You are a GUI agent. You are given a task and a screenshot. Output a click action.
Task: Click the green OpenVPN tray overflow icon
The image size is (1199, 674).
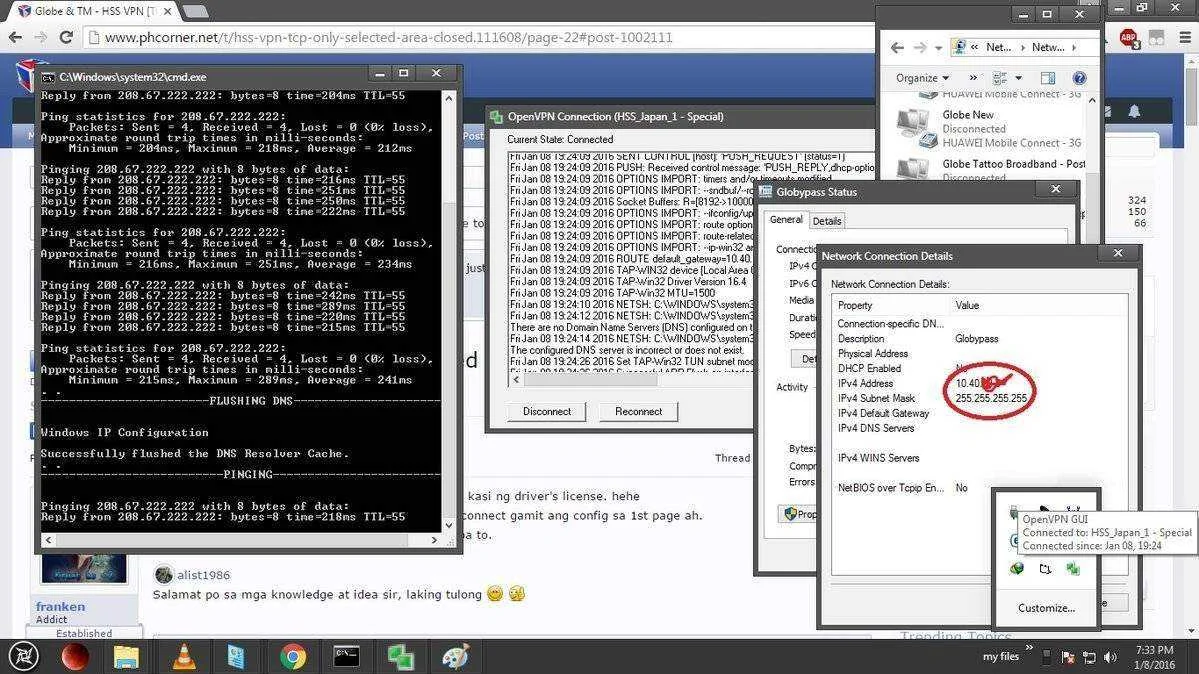point(1073,568)
